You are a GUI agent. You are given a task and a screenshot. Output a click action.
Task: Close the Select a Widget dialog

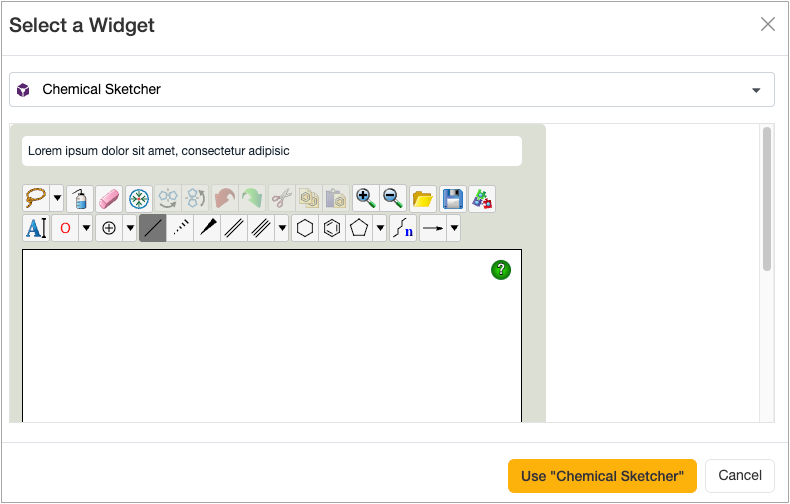(x=768, y=24)
